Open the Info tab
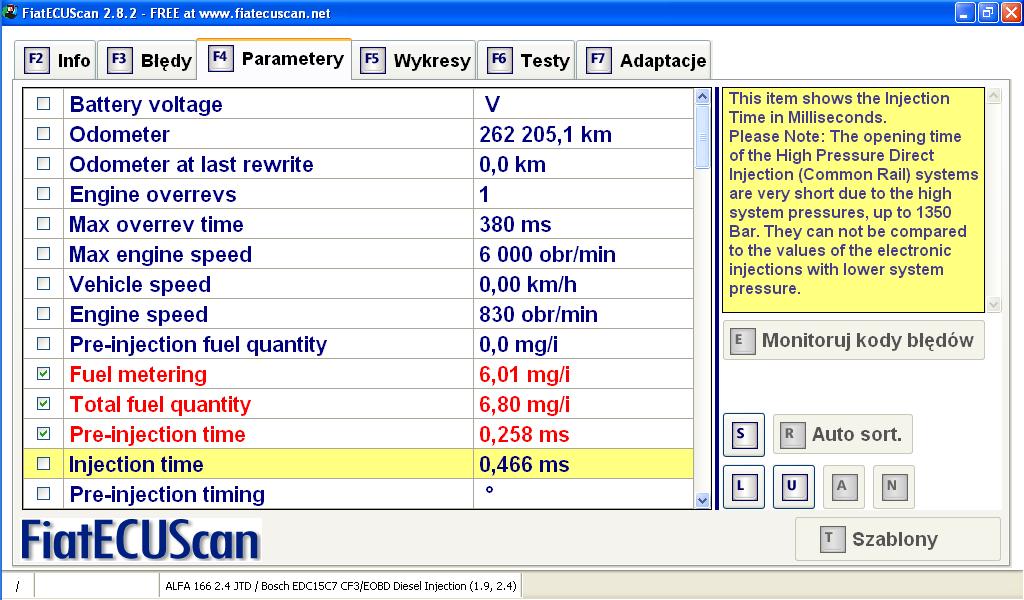The height and width of the screenshot is (600, 1024). click(56, 61)
